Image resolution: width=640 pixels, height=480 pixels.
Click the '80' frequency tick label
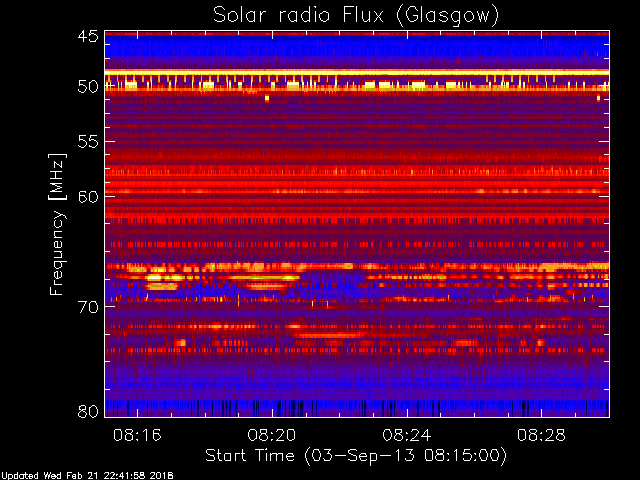pyautogui.click(x=88, y=411)
